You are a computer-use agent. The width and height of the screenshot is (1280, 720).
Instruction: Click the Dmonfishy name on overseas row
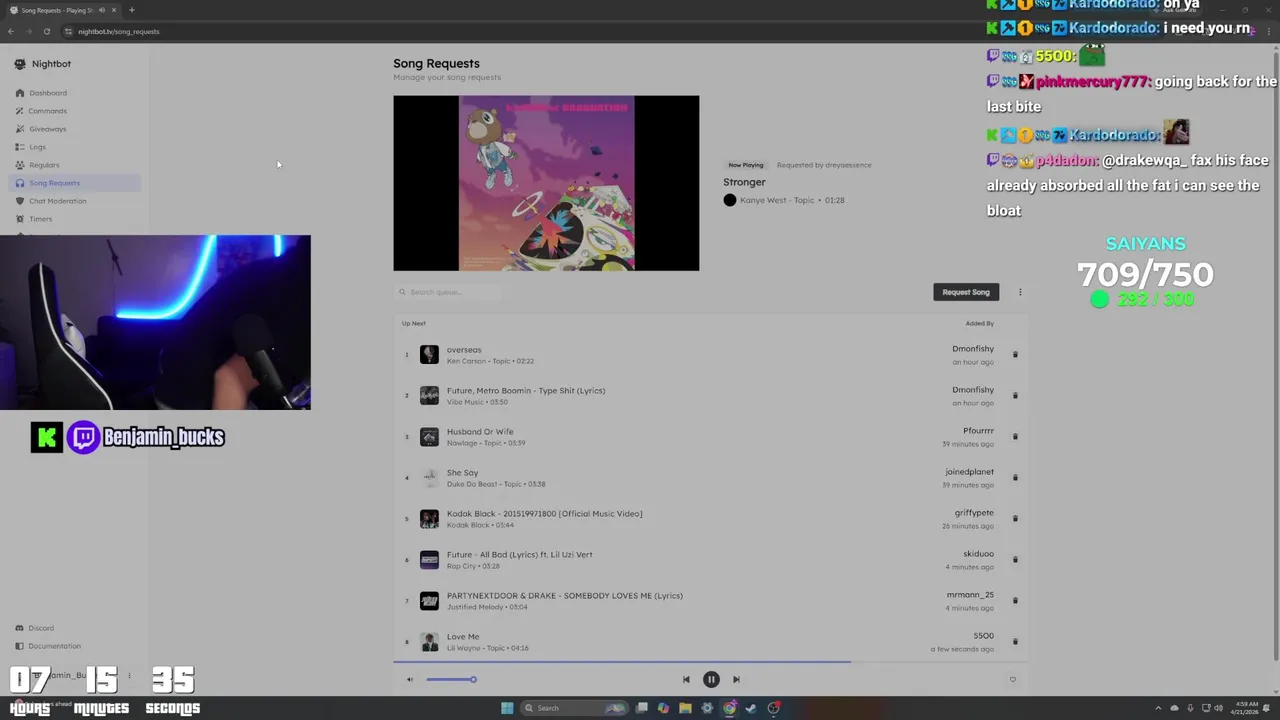(973, 349)
